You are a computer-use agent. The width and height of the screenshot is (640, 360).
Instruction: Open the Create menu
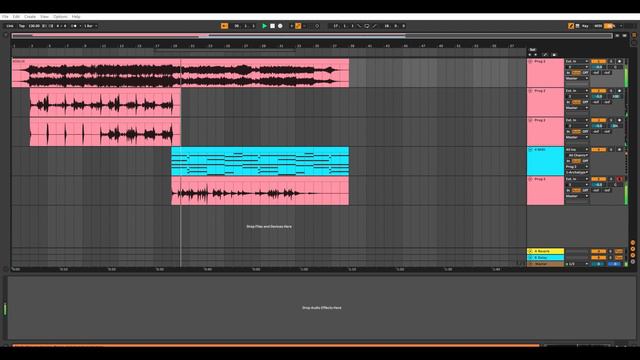(30, 17)
